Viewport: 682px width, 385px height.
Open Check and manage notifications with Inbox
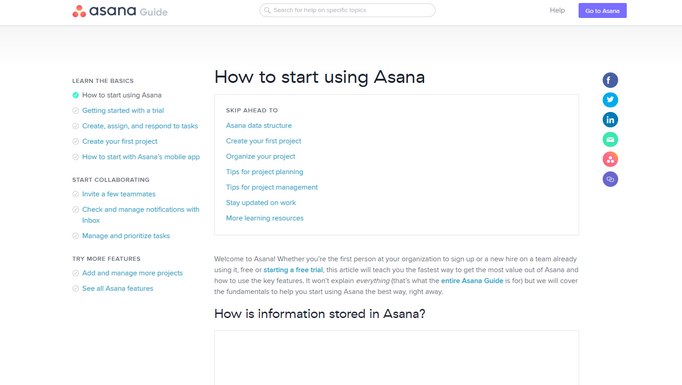click(x=140, y=214)
